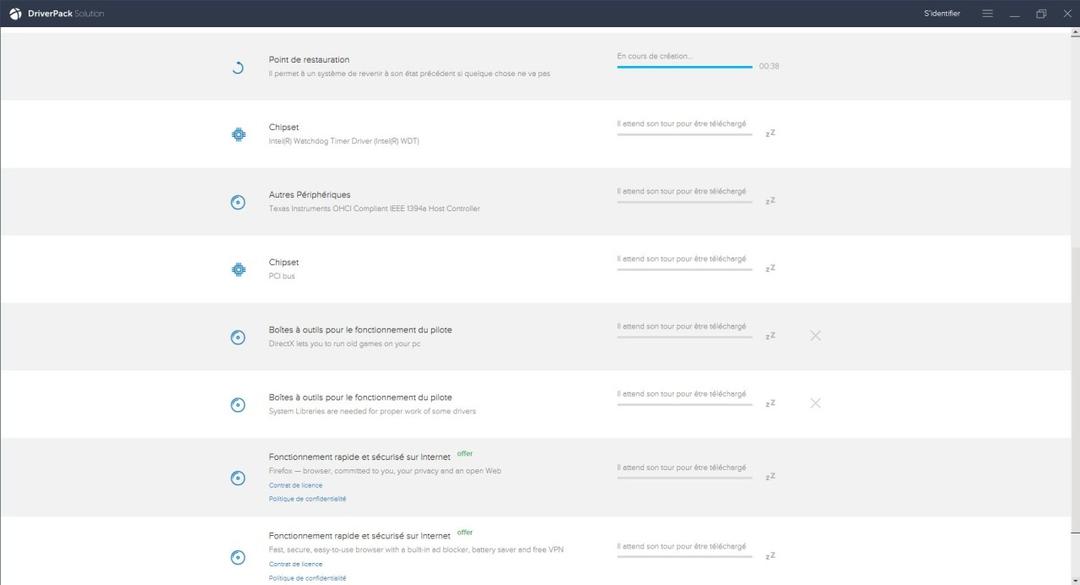Open the VPN browser offer Contrat de licence
This screenshot has width=1080, height=585.
295,564
